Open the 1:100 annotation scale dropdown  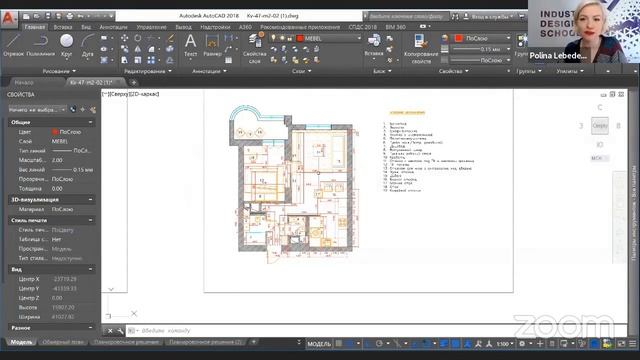(504, 344)
